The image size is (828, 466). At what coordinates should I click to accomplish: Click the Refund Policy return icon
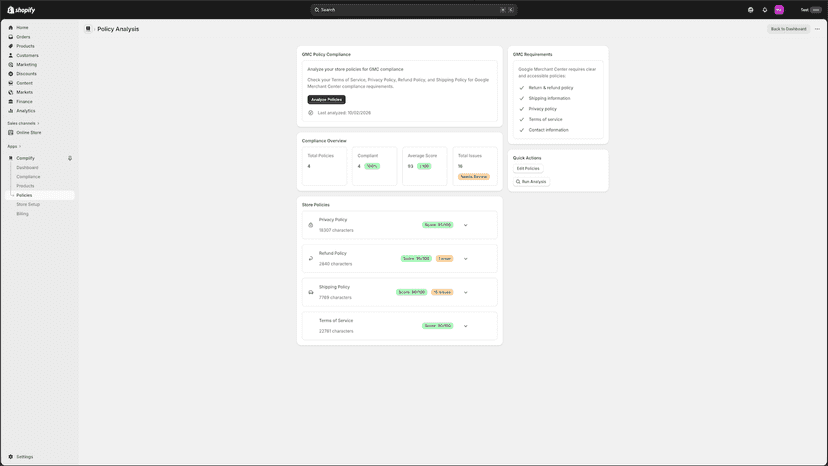(310, 259)
